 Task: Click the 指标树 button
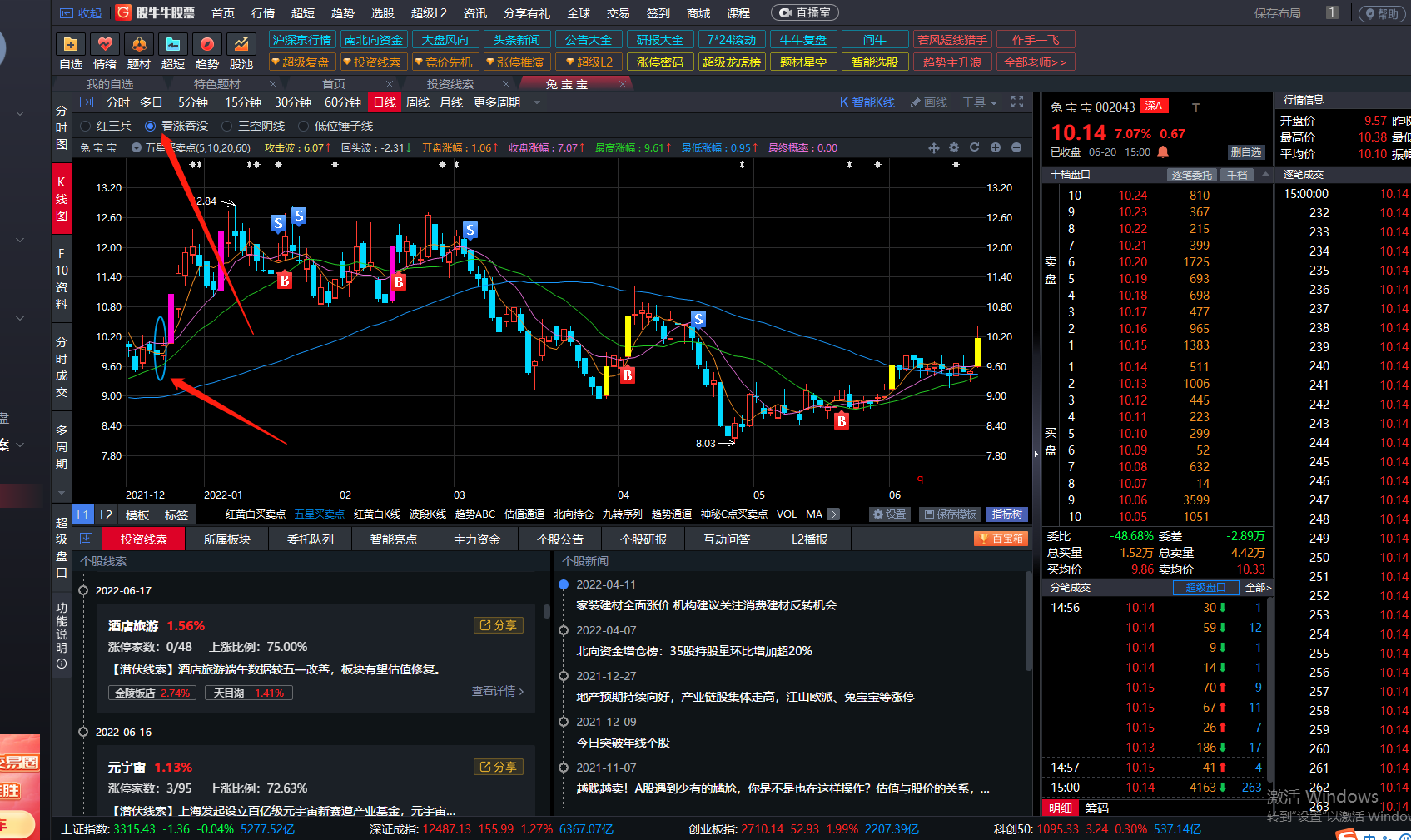[1007, 514]
